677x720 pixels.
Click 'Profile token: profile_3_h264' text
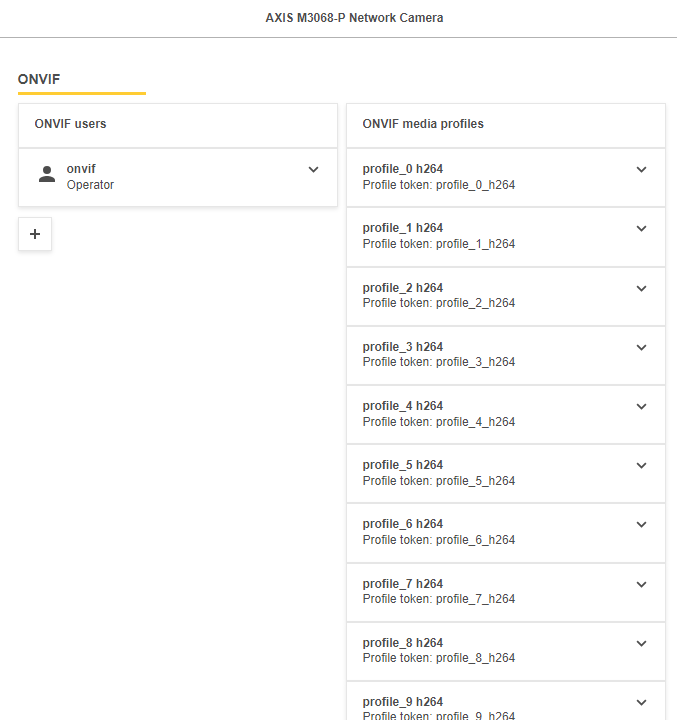[x=439, y=362]
